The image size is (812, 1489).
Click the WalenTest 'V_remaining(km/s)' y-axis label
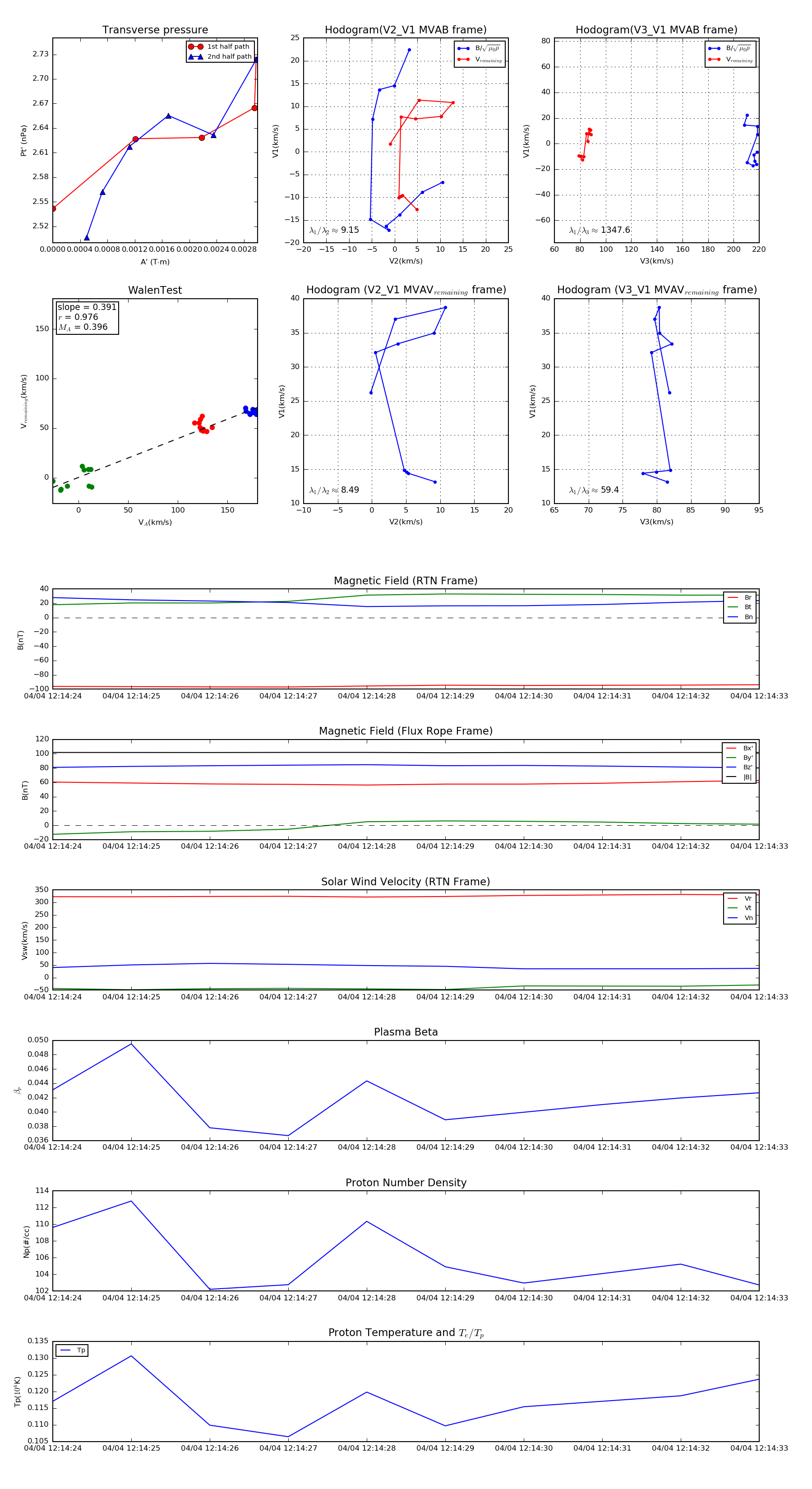24,401
